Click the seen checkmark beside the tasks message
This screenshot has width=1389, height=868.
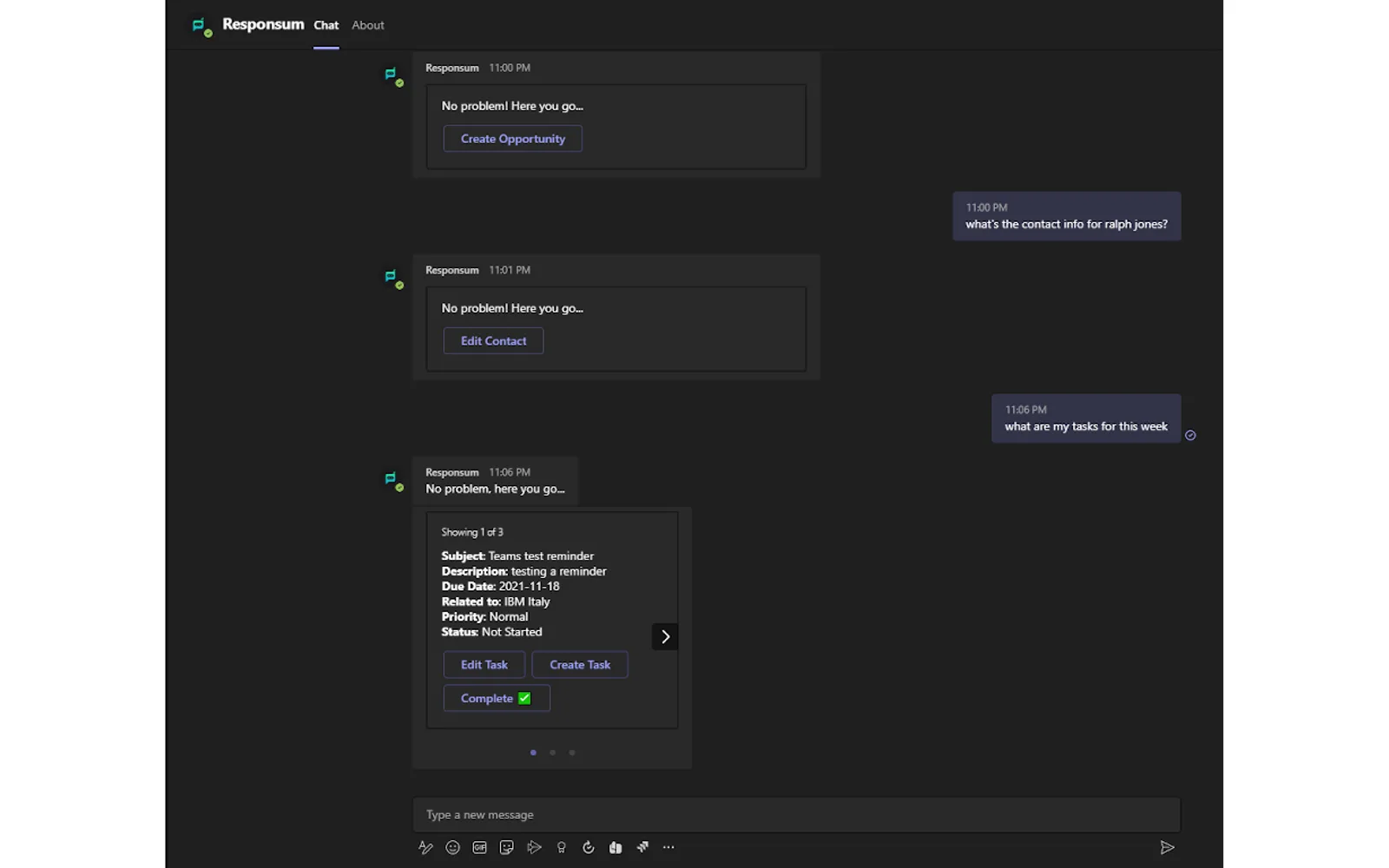click(x=1190, y=436)
